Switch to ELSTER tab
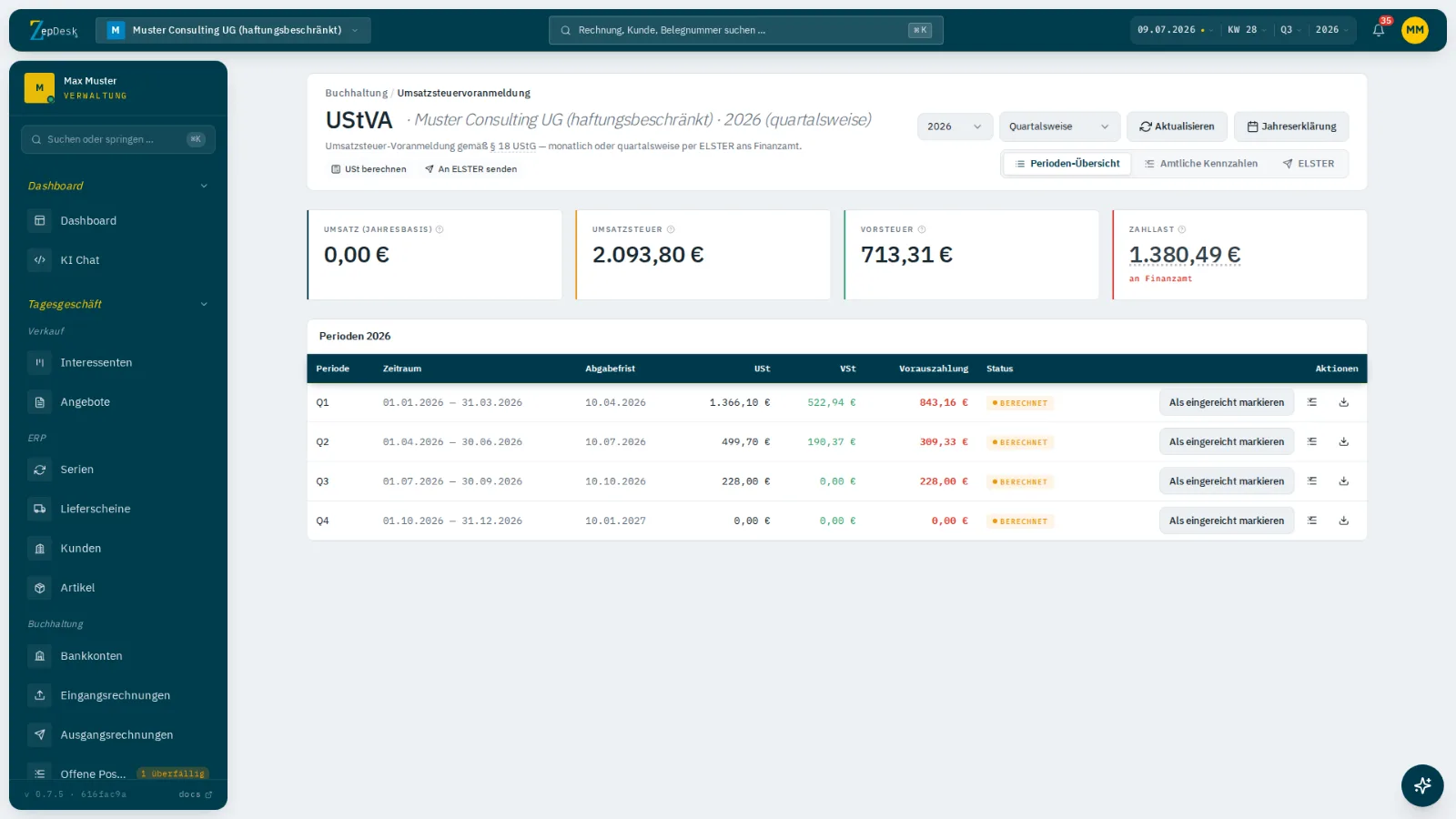Image resolution: width=1456 pixels, height=819 pixels. [1309, 164]
